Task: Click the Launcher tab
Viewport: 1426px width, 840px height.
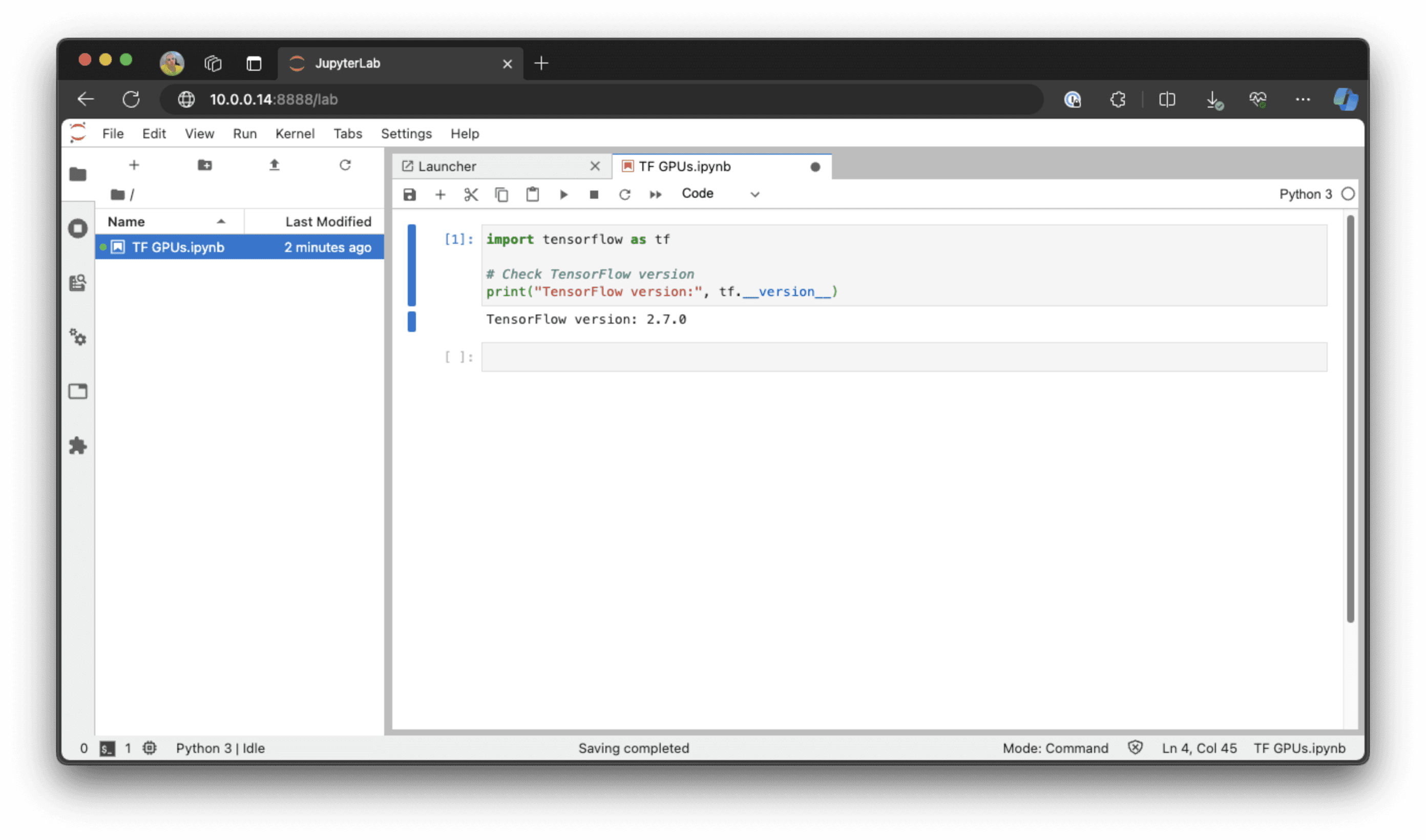Action: point(447,165)
